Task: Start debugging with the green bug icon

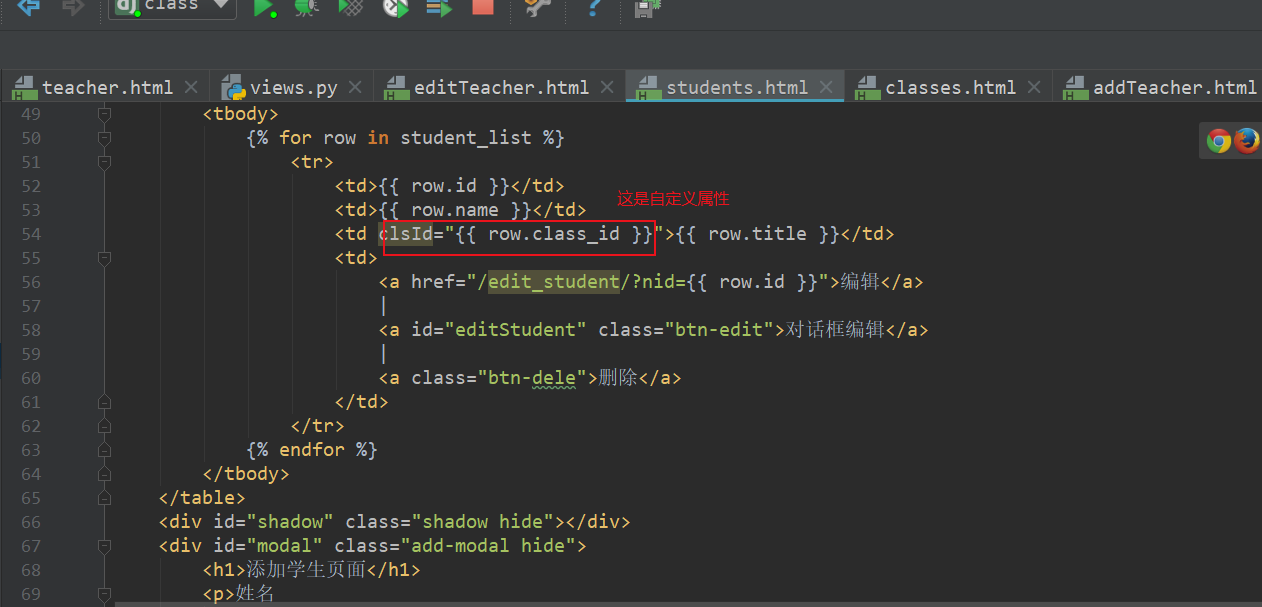Action: (306, 8)
